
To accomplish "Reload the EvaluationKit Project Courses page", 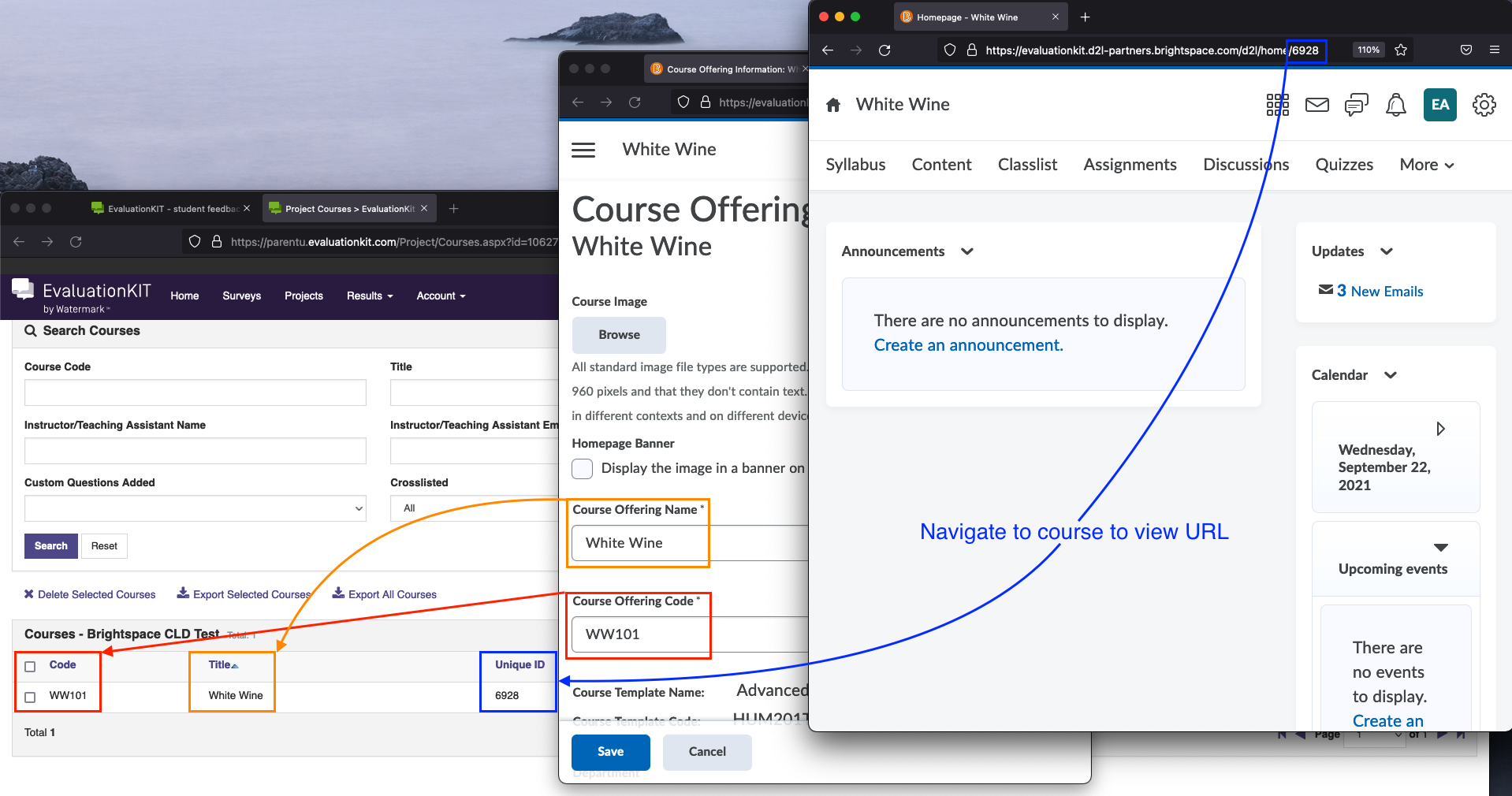I will pyautogui.click(x=76, y=242).
